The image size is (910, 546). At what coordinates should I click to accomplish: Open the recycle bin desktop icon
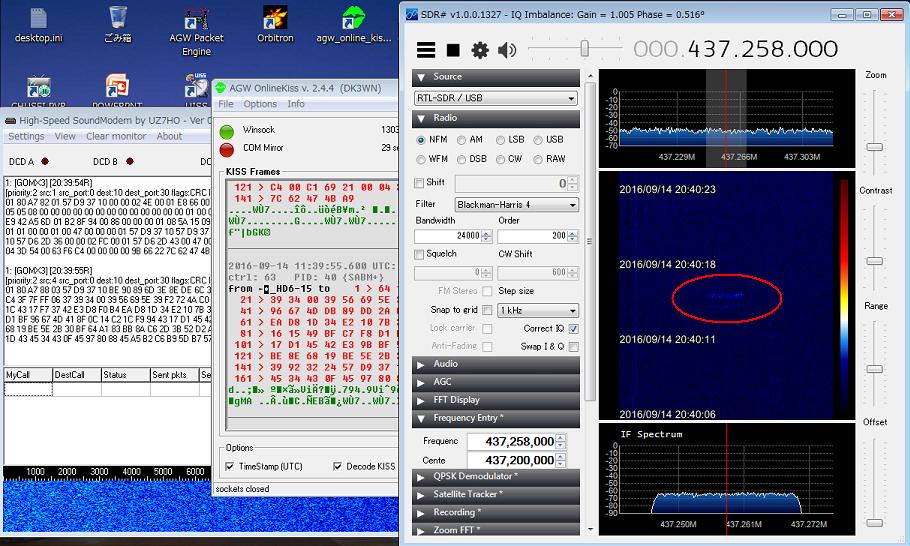[118, 26]
